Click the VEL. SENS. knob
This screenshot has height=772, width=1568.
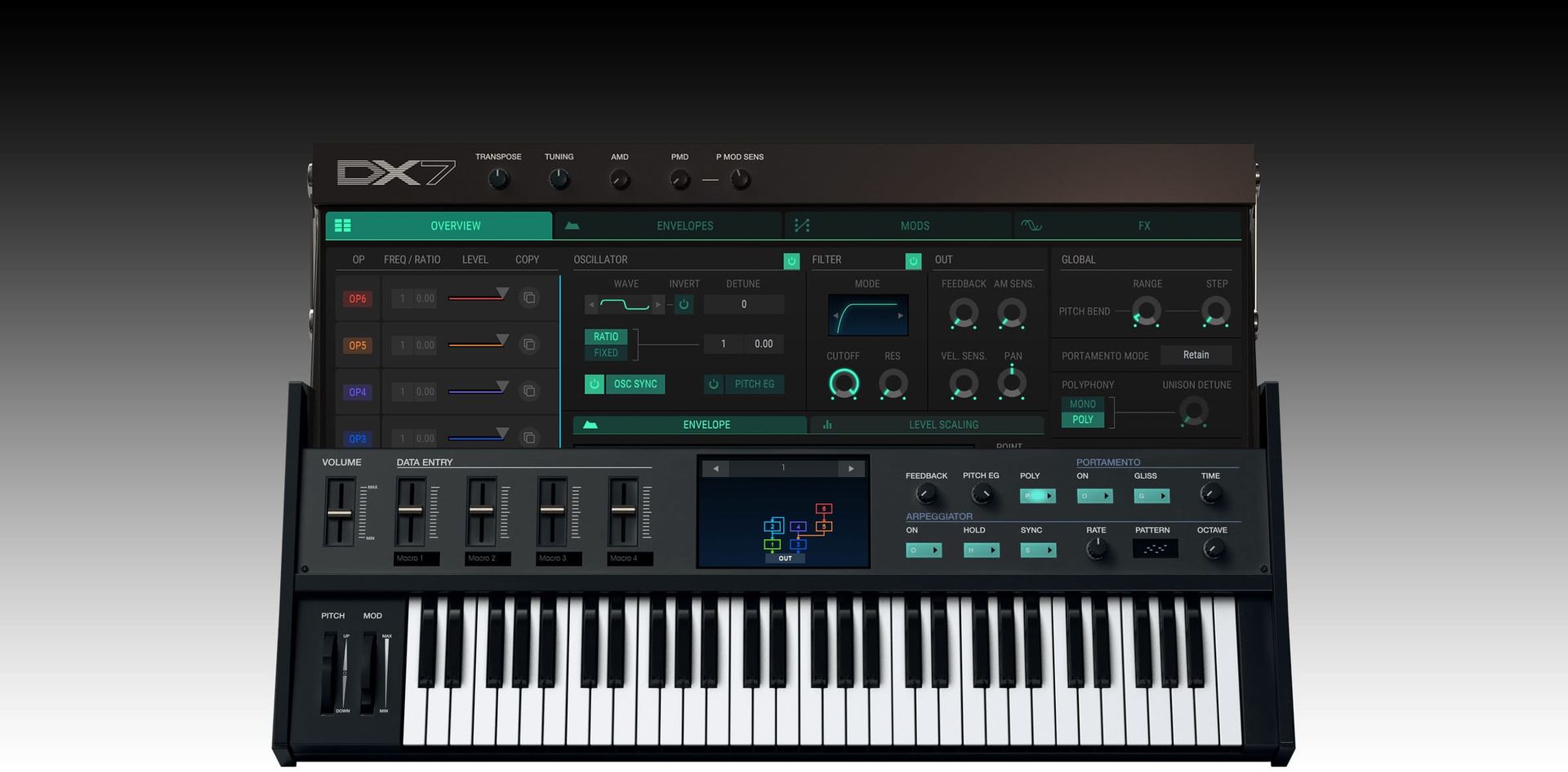[964, 383]
